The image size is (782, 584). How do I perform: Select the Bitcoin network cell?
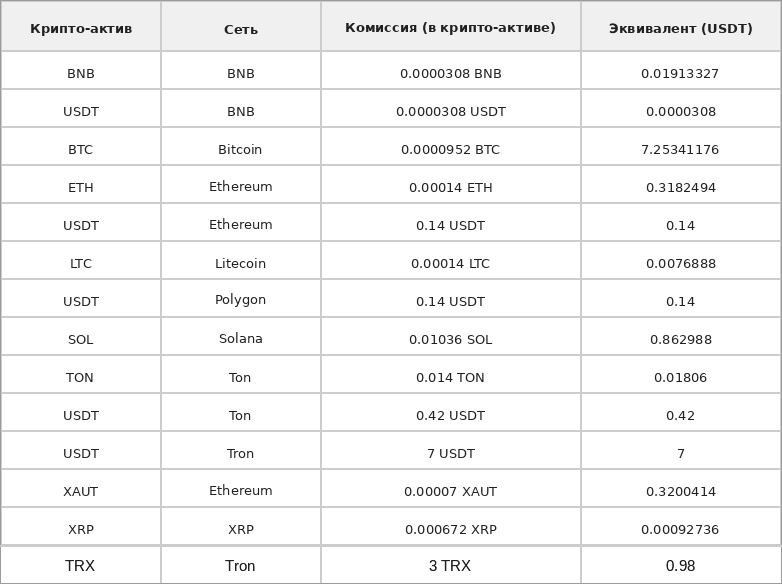[x=241, y=149]
